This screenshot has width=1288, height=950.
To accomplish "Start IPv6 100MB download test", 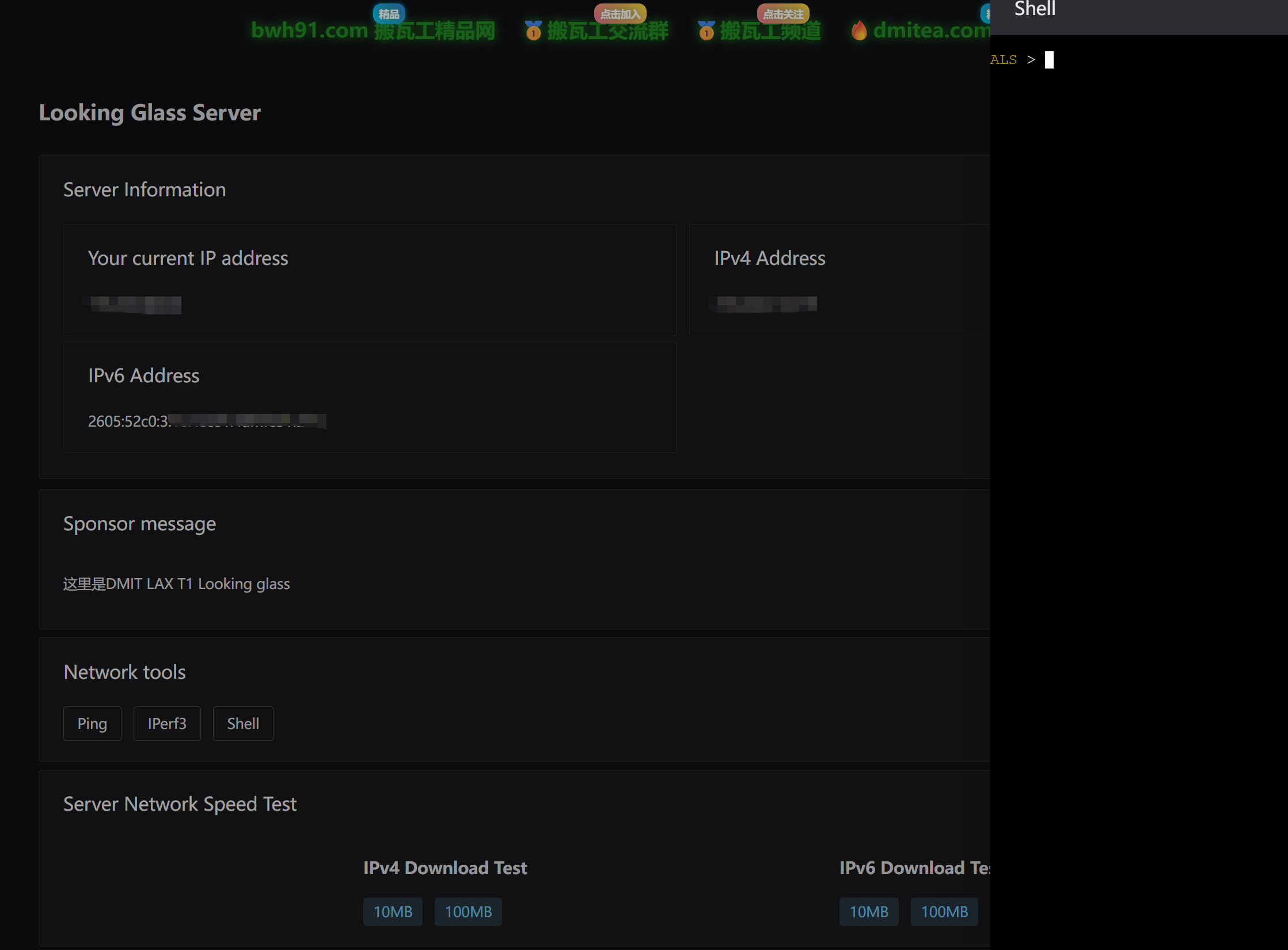I will coord(944,912).
